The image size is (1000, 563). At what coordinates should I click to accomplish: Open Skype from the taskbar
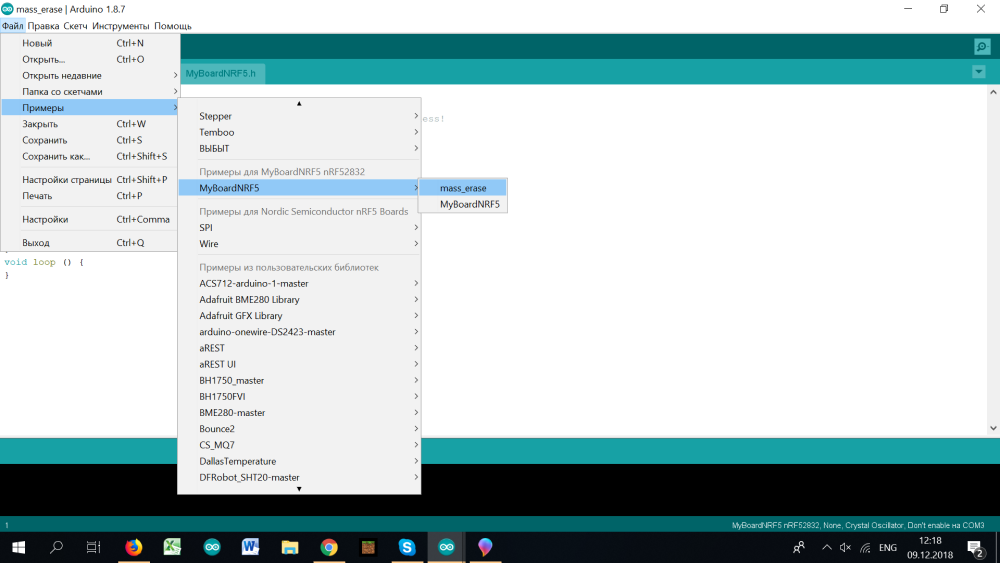pyautogui.click(x=407, y=547)
